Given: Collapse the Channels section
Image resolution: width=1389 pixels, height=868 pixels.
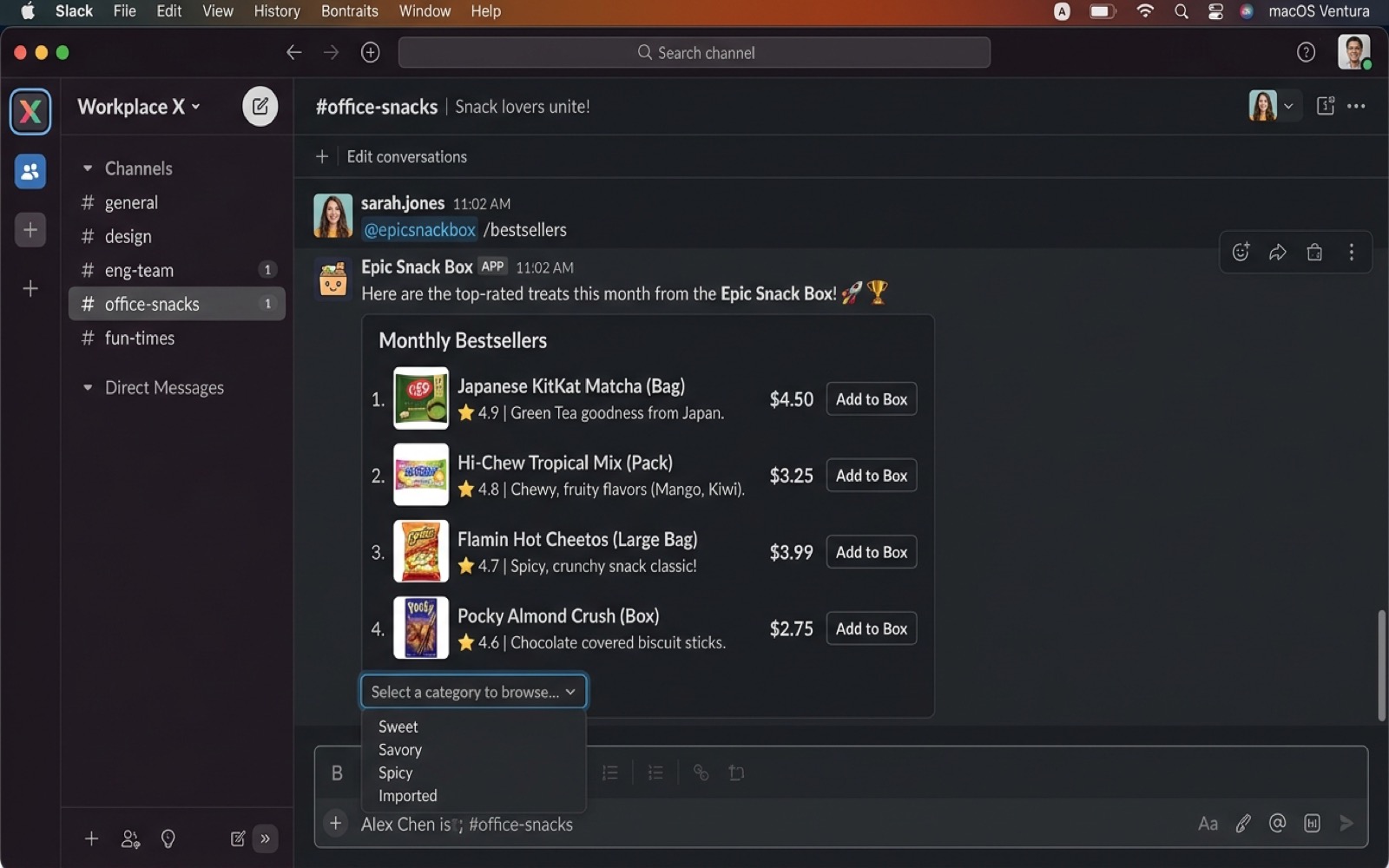Looking at the screenshot, I should [x=88, y=168].
